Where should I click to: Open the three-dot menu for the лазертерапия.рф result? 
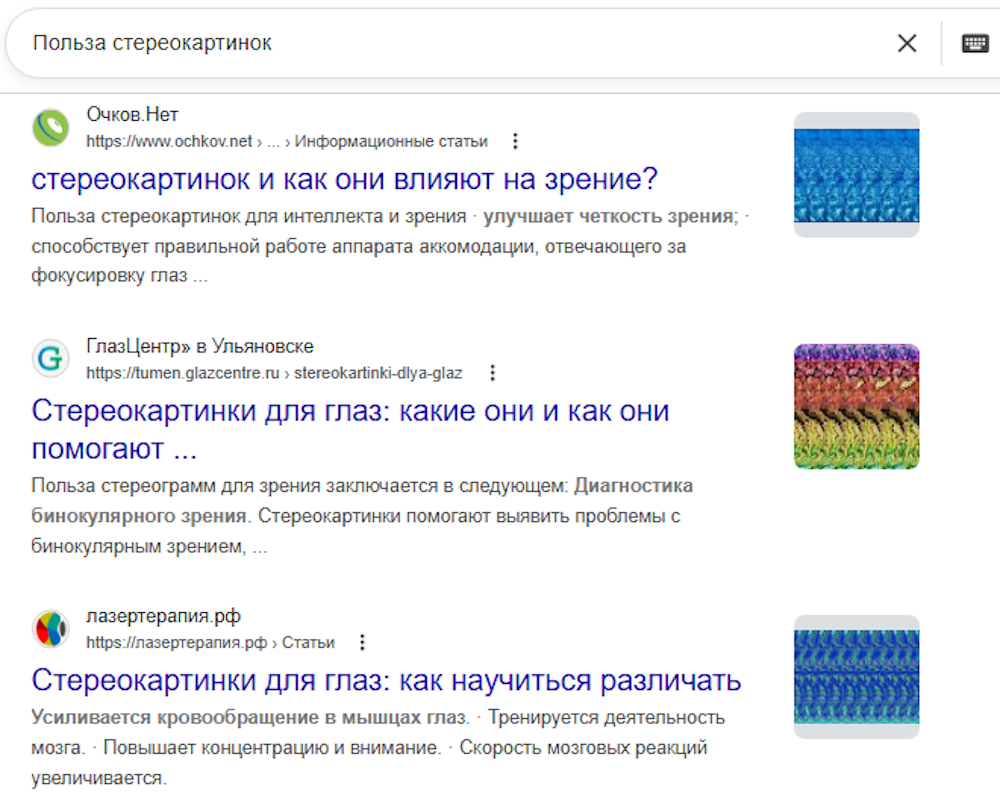362,642
